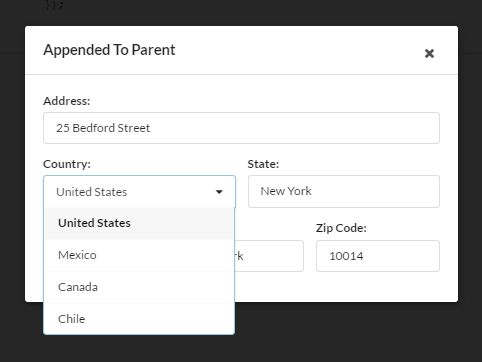The width and height of the screenshot is (482, 362).
Task: Click blank header space beside modal title
Action: tap(300, 50)
